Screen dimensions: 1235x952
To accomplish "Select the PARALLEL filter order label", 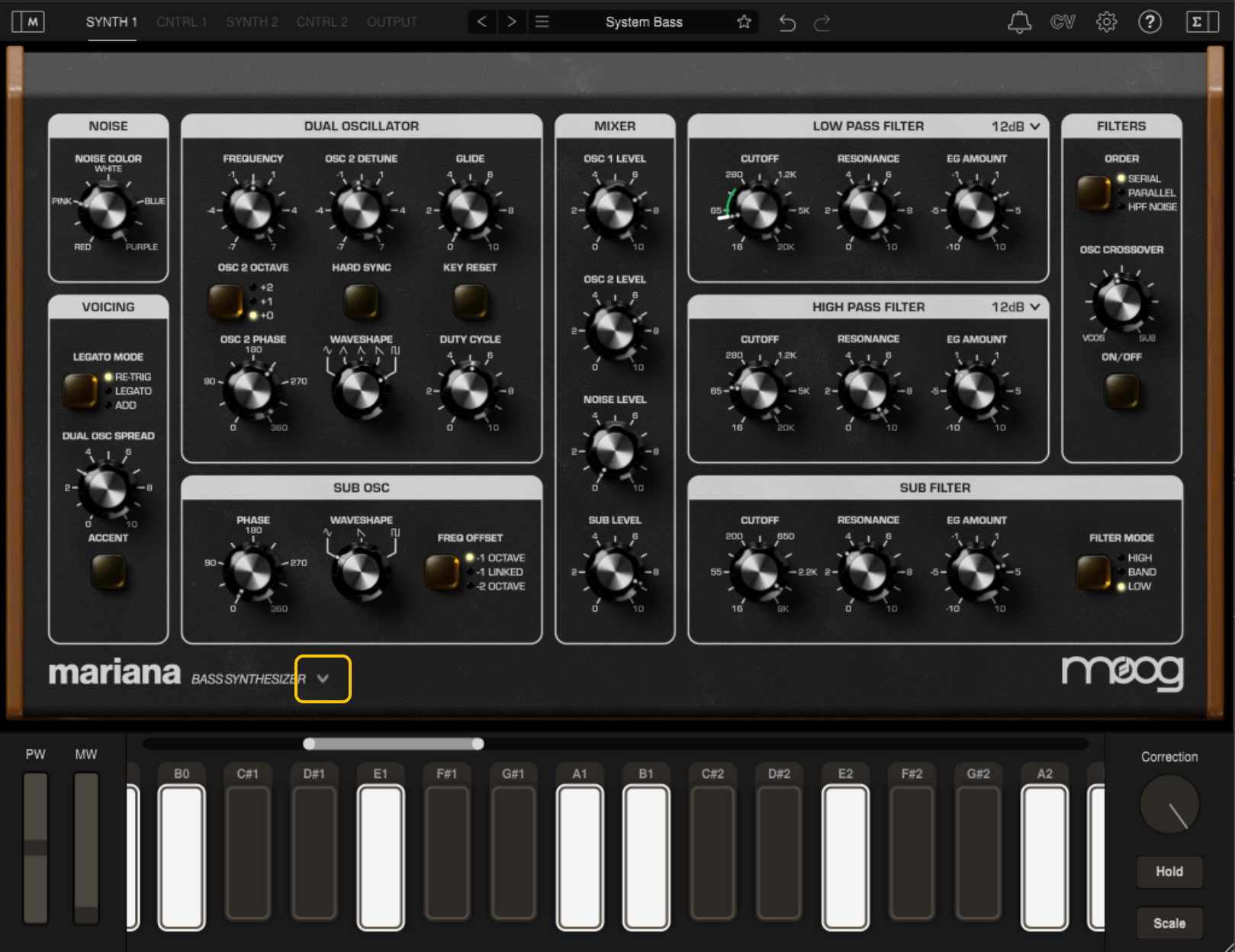I will (x=1151, y=193).
